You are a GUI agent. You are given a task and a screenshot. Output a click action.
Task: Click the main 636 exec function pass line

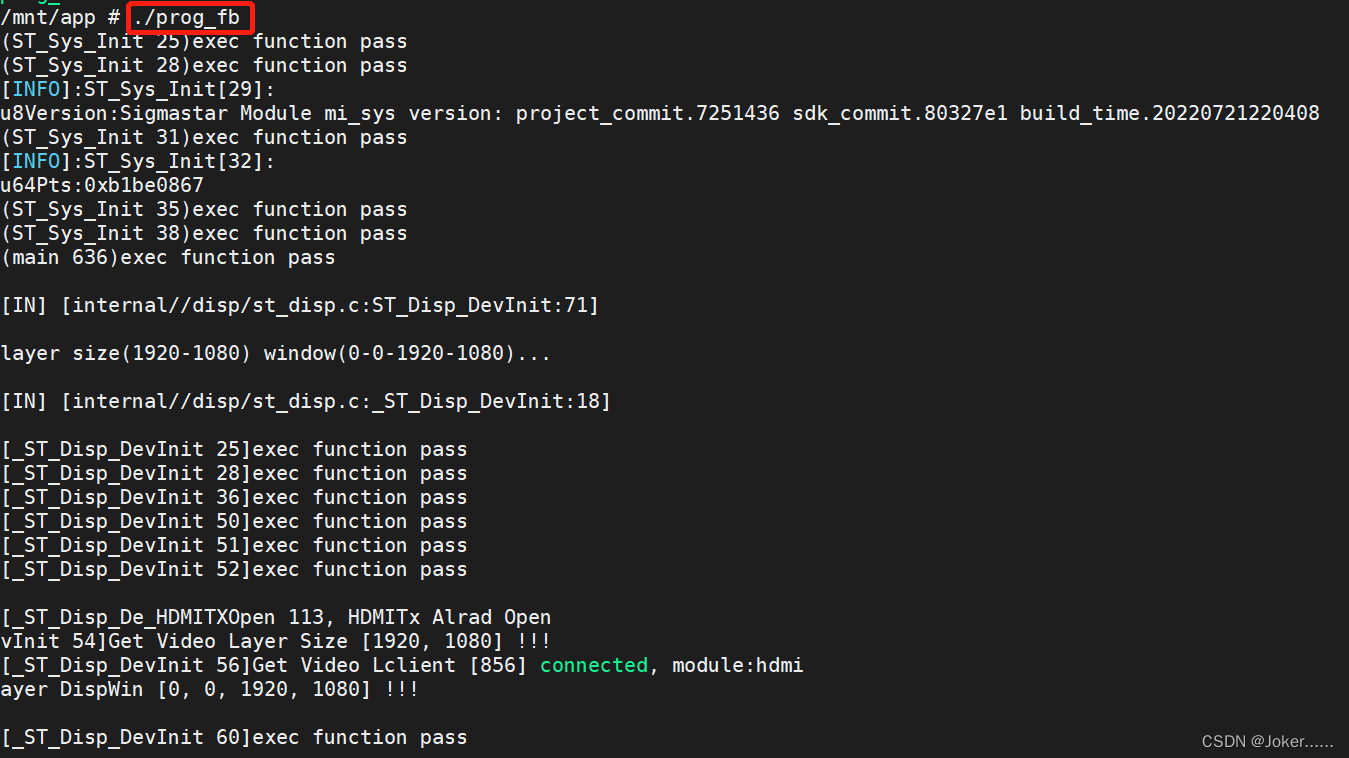[x=168, y=257]
